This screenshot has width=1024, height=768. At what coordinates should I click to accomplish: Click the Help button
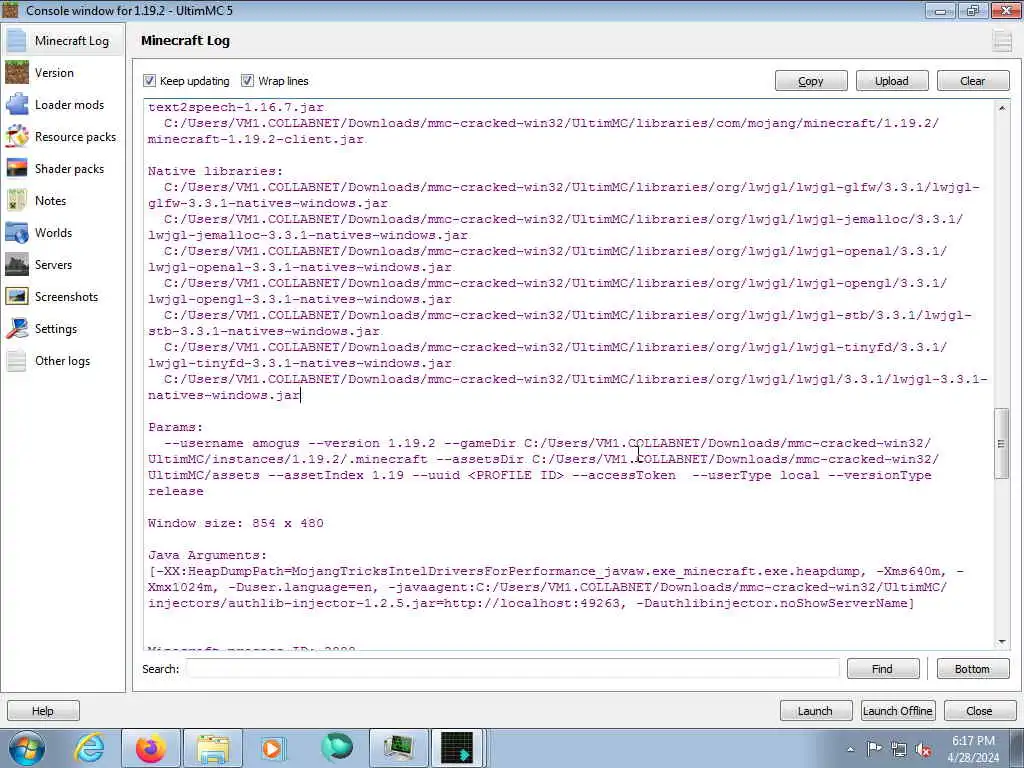[x=43, y=711]
